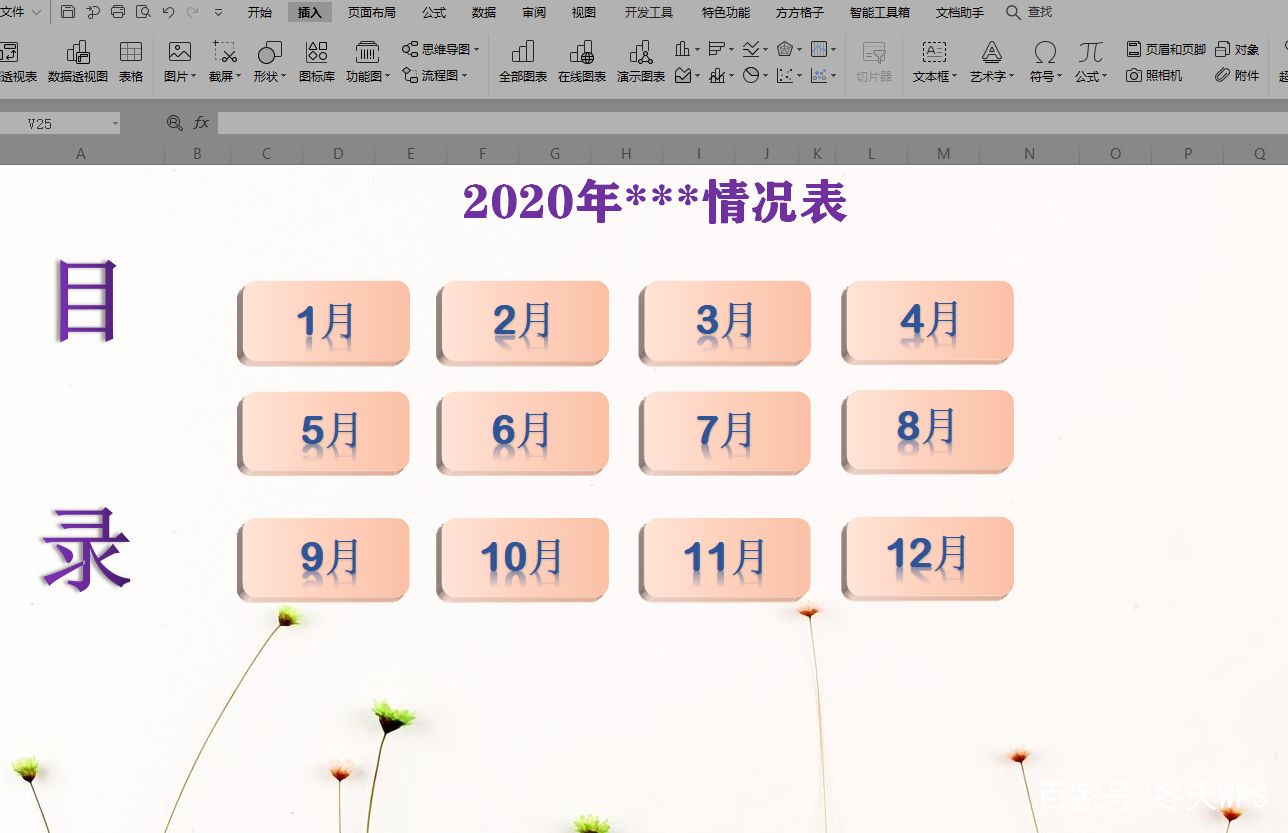Screen dimensions: 1288x833
Task: Select the column M header
Action: point(943,153)
